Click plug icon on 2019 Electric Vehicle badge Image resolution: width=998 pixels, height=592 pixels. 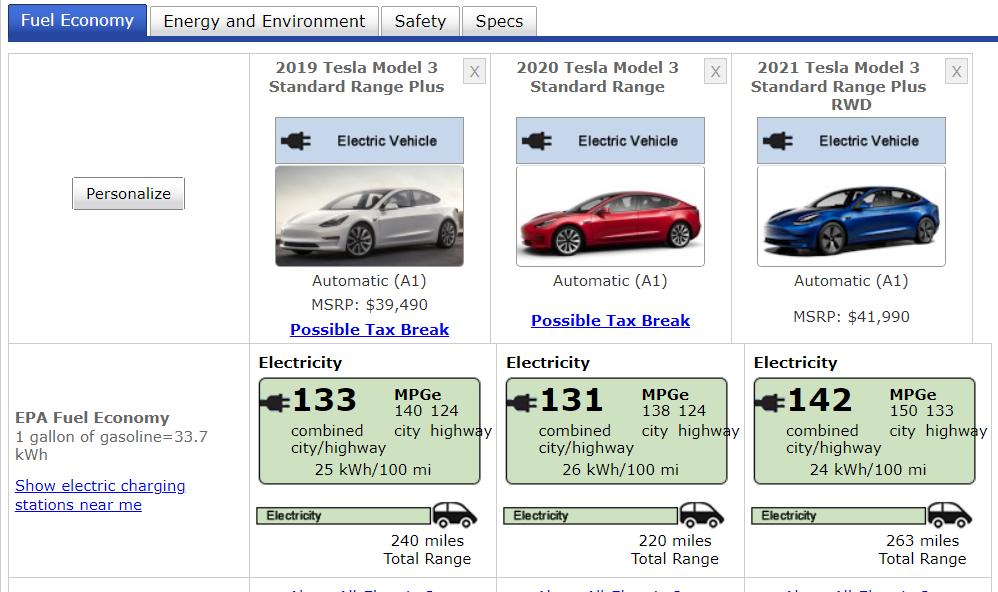[296, 141]
